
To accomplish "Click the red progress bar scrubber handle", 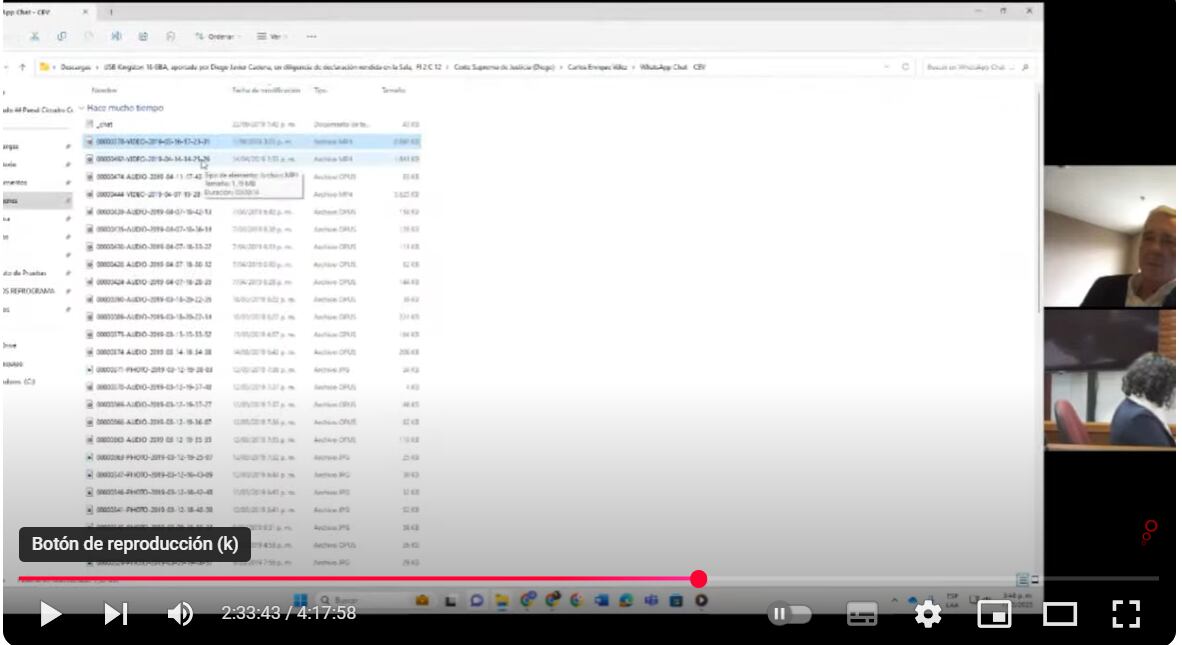I will tap(699, 579).
